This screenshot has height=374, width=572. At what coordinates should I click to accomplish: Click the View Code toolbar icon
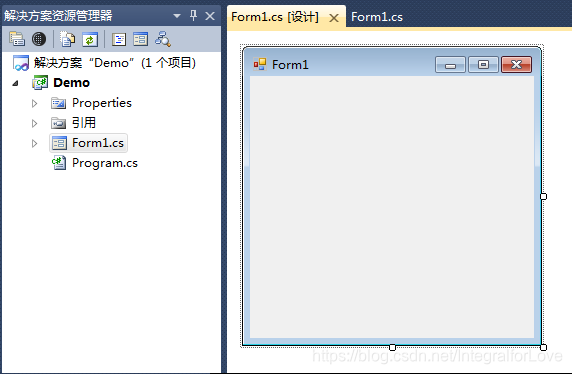click(119, 39)
